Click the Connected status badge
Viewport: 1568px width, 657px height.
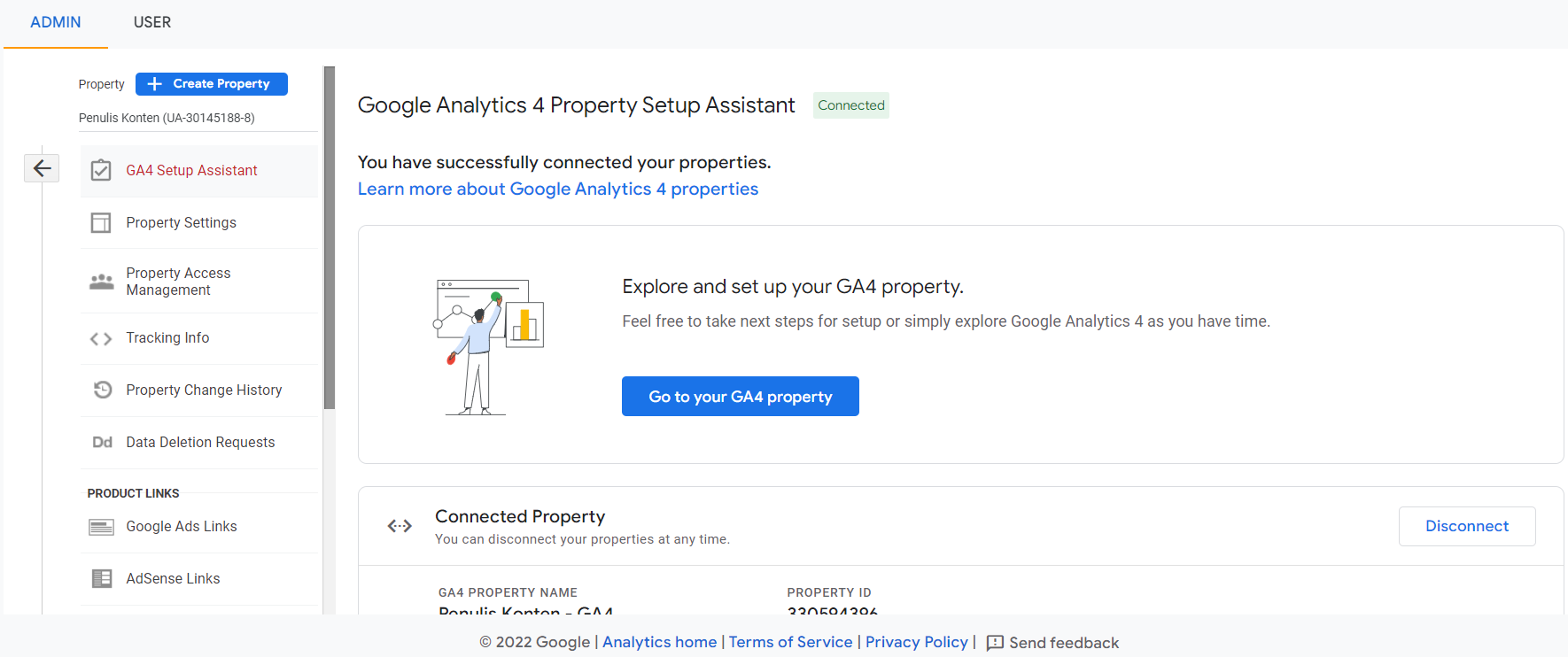click(851, 105)
